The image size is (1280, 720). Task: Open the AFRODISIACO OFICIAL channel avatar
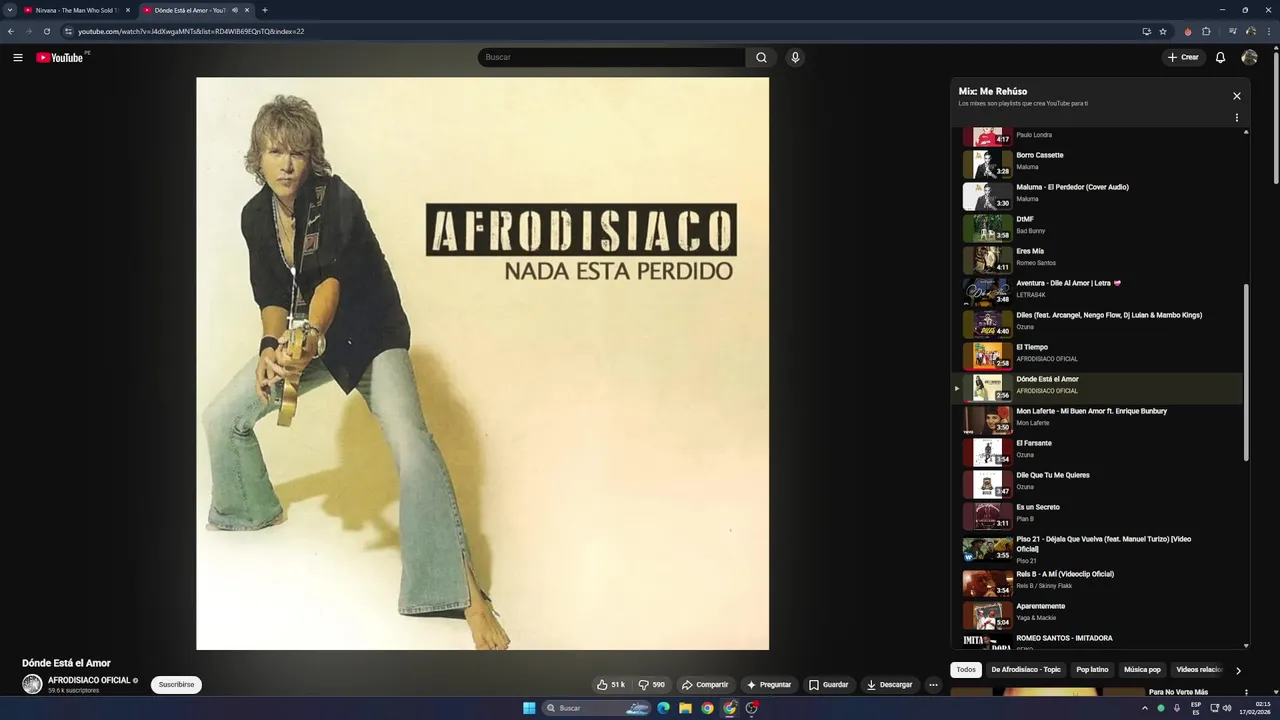(x=32, y=684)
